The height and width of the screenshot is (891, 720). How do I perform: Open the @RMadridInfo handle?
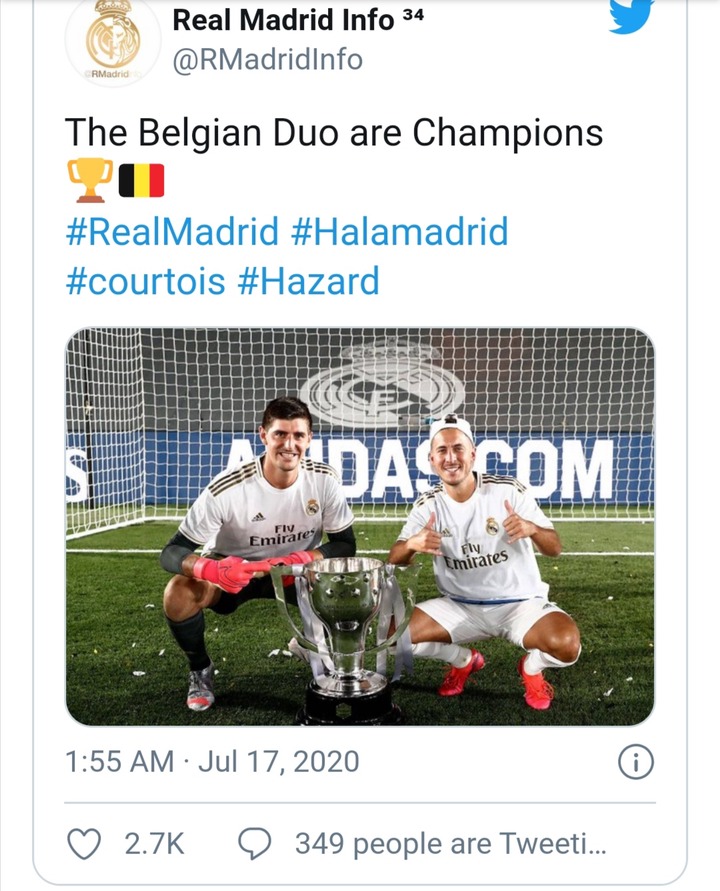[x=267, y=60]
